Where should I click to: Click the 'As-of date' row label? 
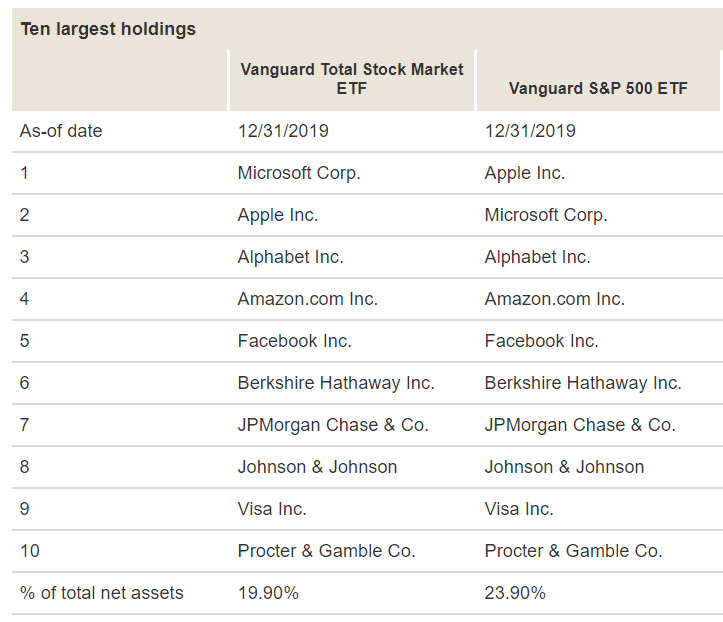(61, 131)
